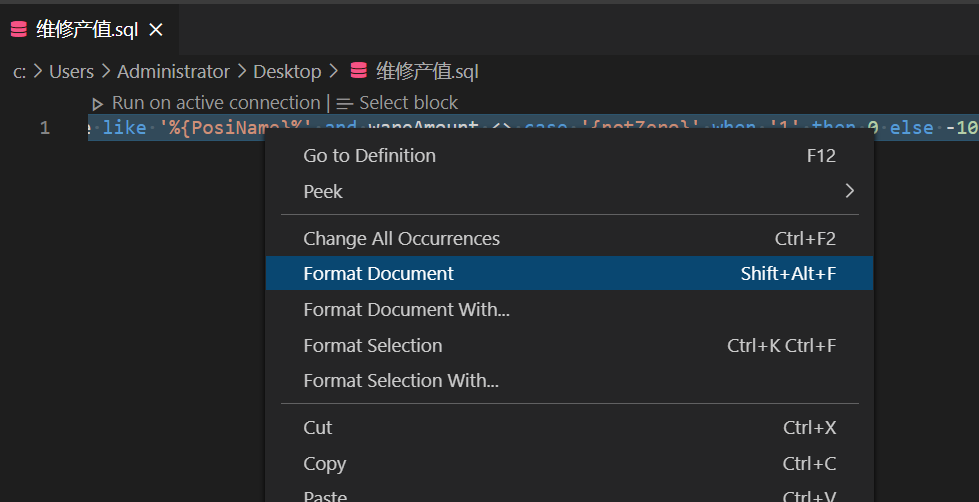Choose Format Selection With... option
The image size is (979, 502).
coord(569,380)
